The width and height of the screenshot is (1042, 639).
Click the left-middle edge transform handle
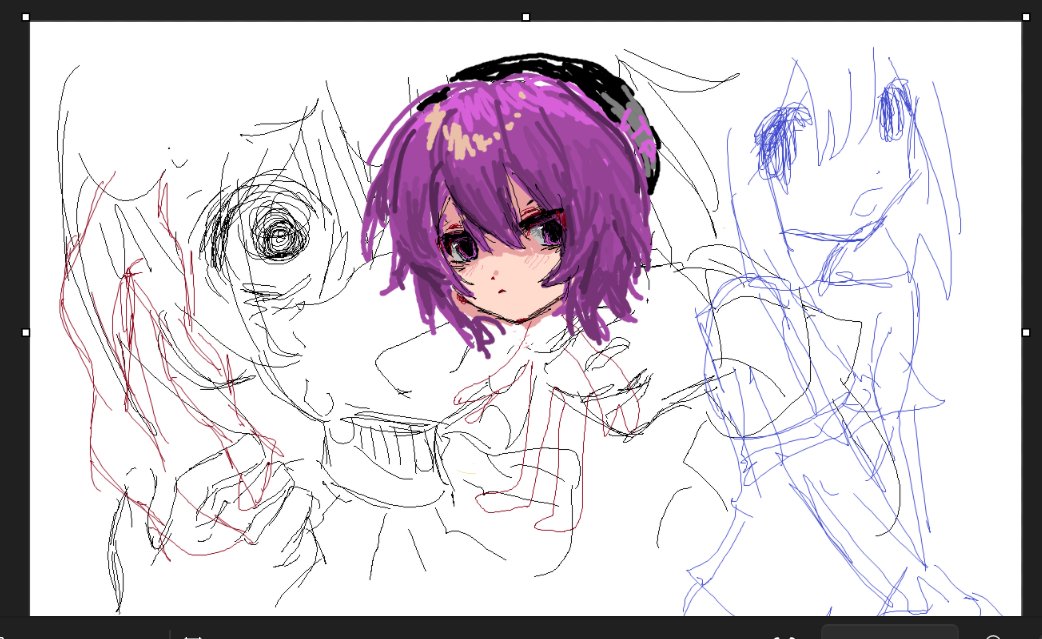pos(26,332)
